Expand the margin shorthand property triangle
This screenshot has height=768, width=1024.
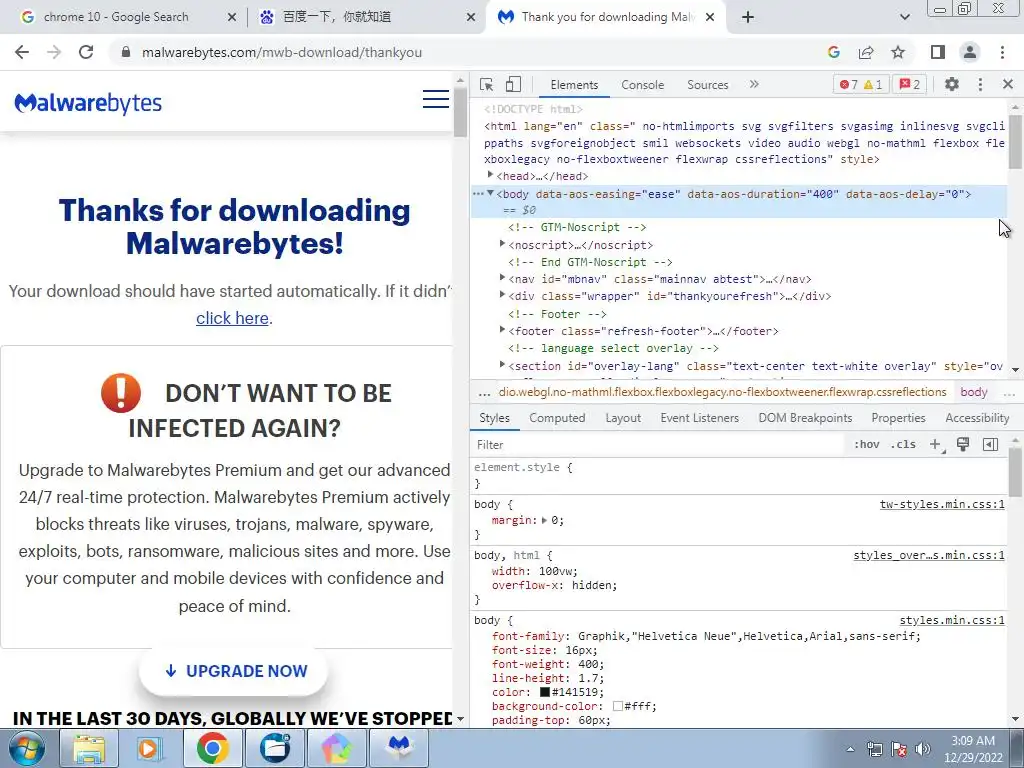click(x=545, y=520)
